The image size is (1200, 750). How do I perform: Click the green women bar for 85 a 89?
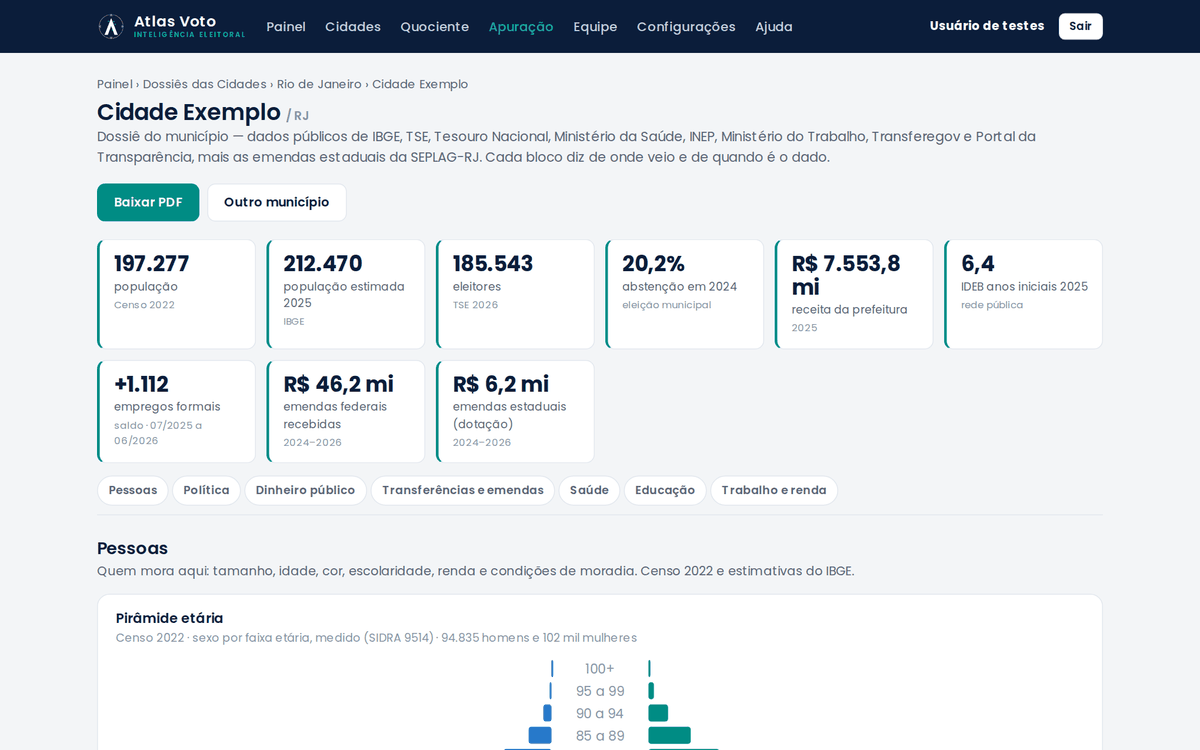(x=669, y=735)
